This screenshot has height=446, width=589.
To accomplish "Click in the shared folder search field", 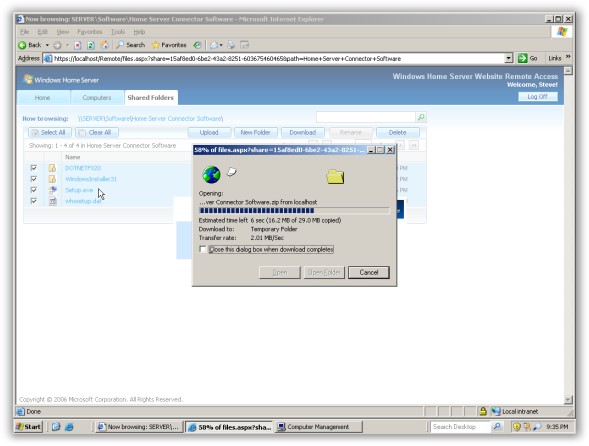I will click(366, 117).
